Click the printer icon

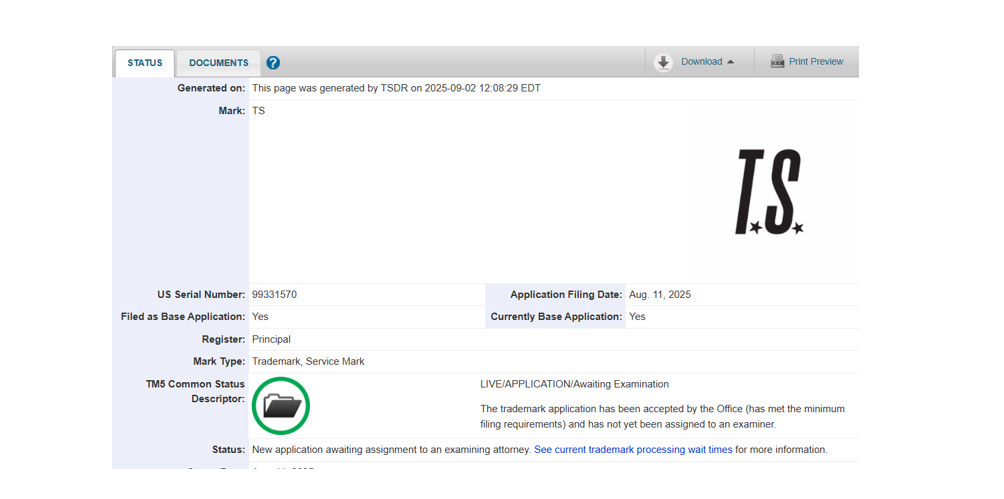(777, 62)
